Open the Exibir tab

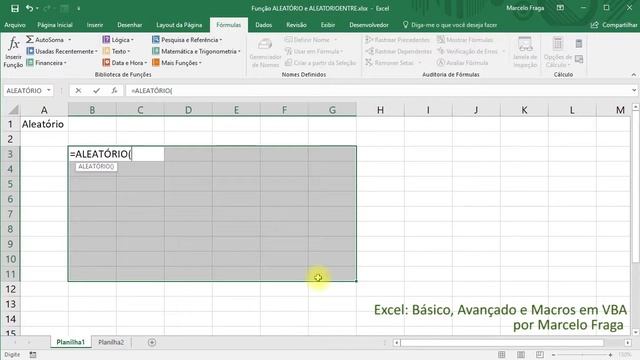coord(327,25)
